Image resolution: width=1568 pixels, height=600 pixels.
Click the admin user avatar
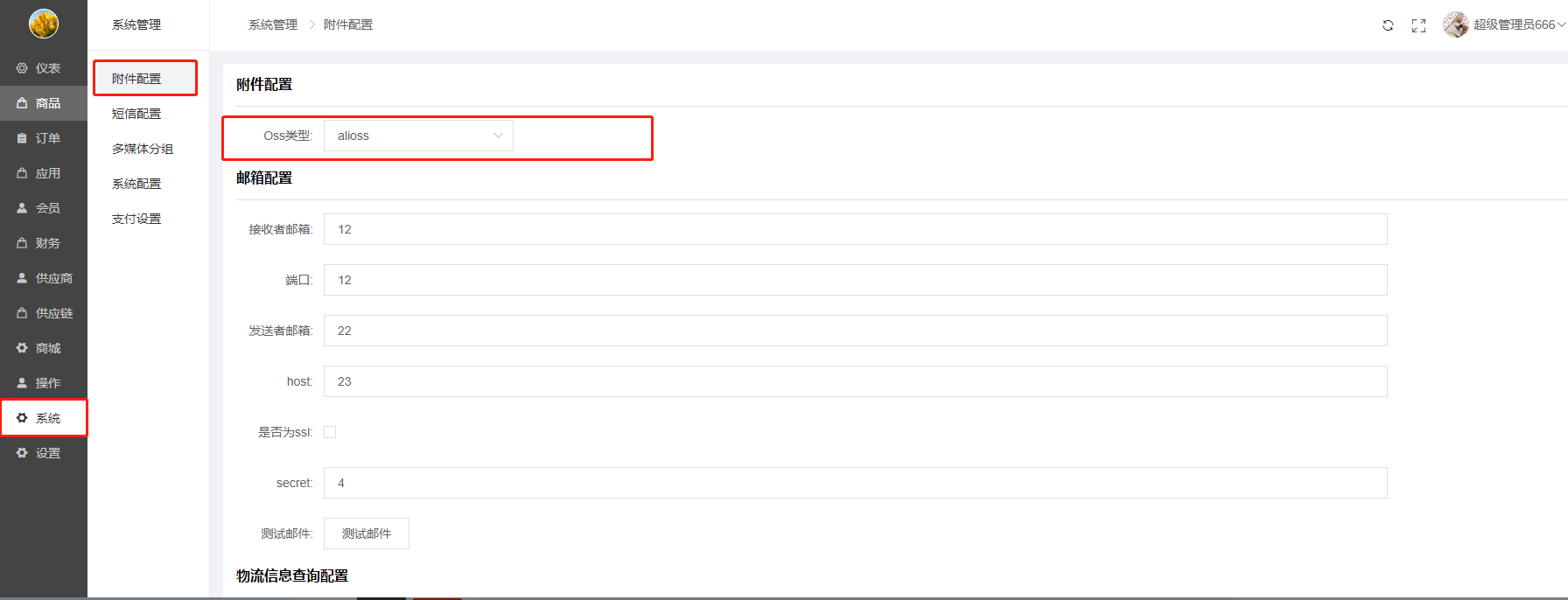tap(1455, 24)
